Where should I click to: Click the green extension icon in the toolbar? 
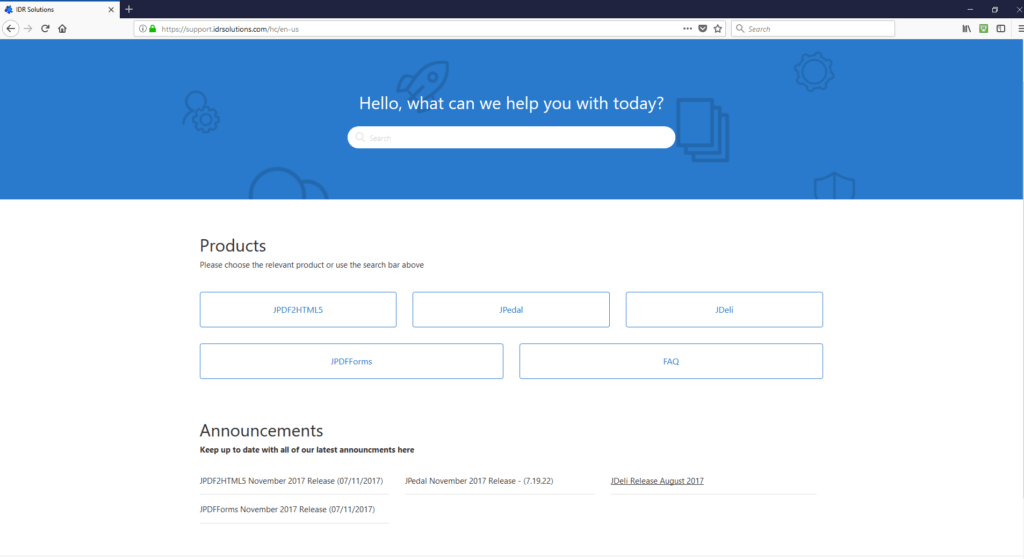[x=984, y=29]
